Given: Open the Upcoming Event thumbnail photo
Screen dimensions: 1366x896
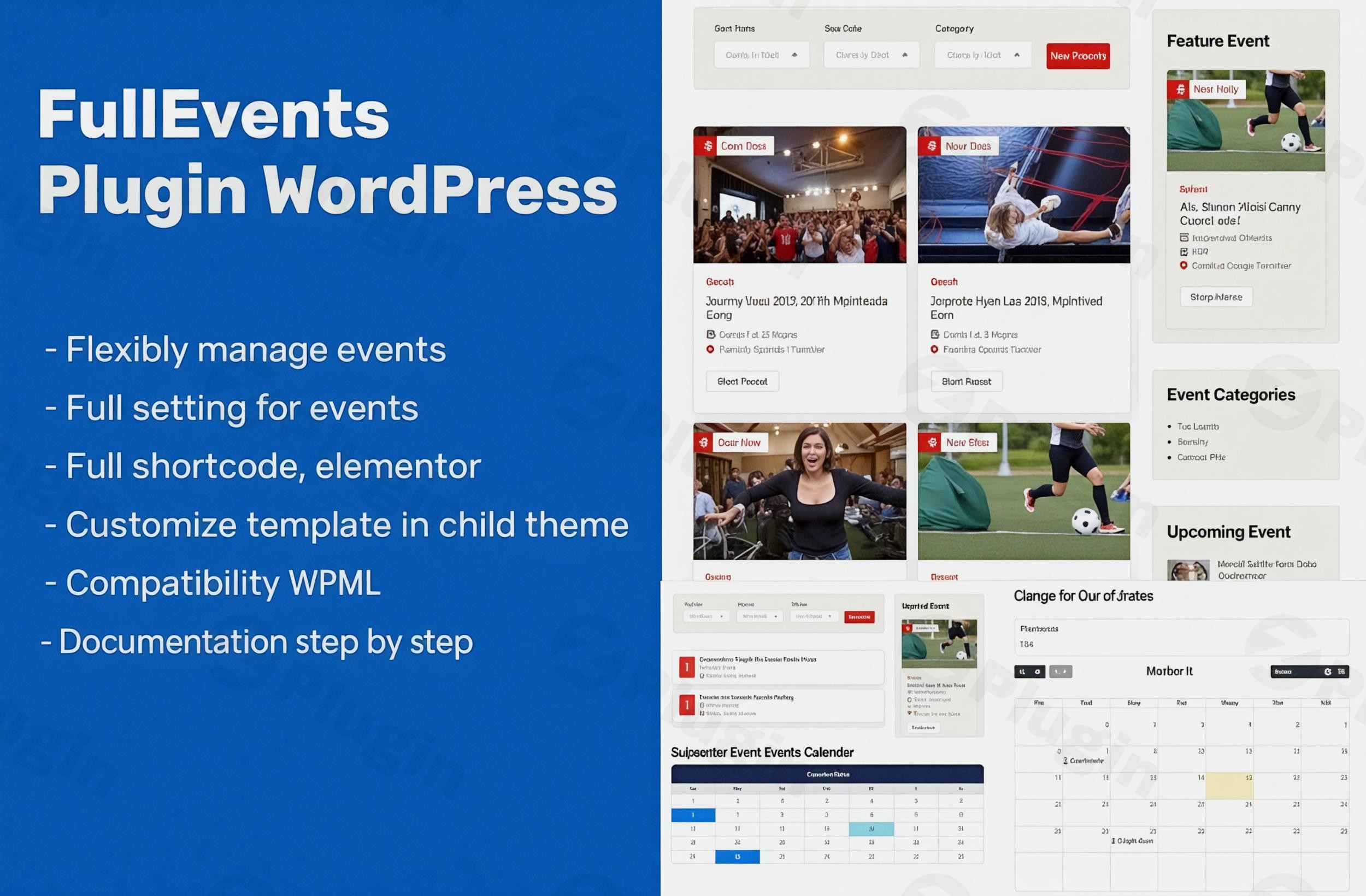Looking at the screenshot, I should [1188, 570].
